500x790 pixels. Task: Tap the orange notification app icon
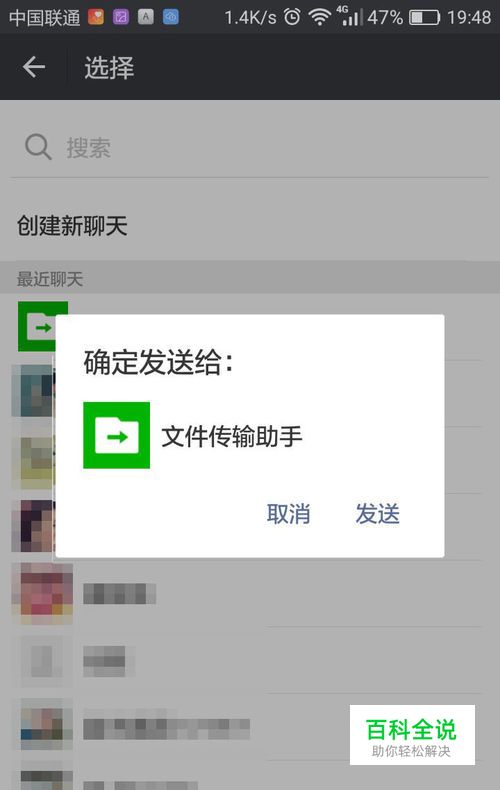[x=96, y=17]
